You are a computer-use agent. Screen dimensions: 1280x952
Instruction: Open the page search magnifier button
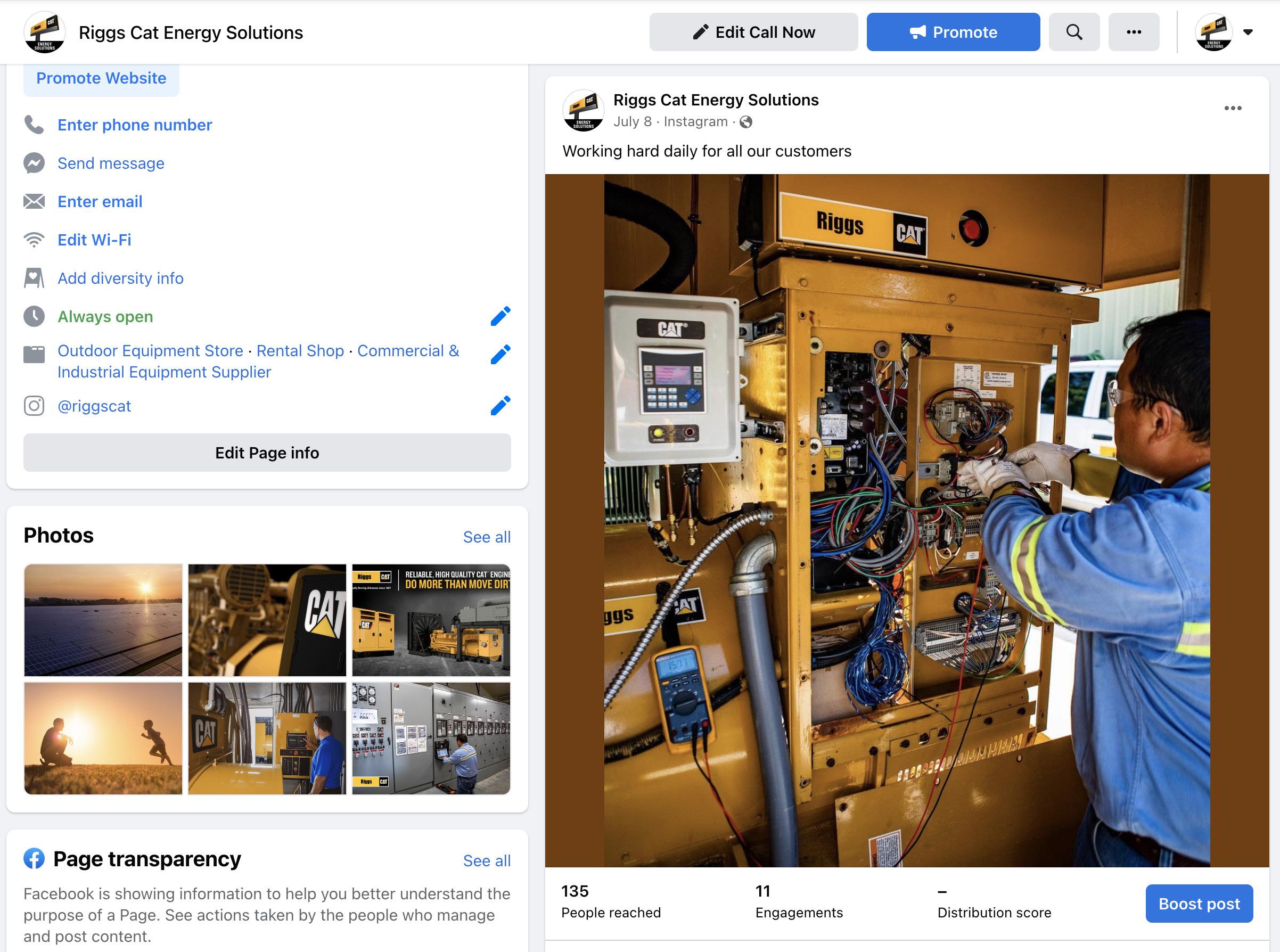coord(1074,32)
